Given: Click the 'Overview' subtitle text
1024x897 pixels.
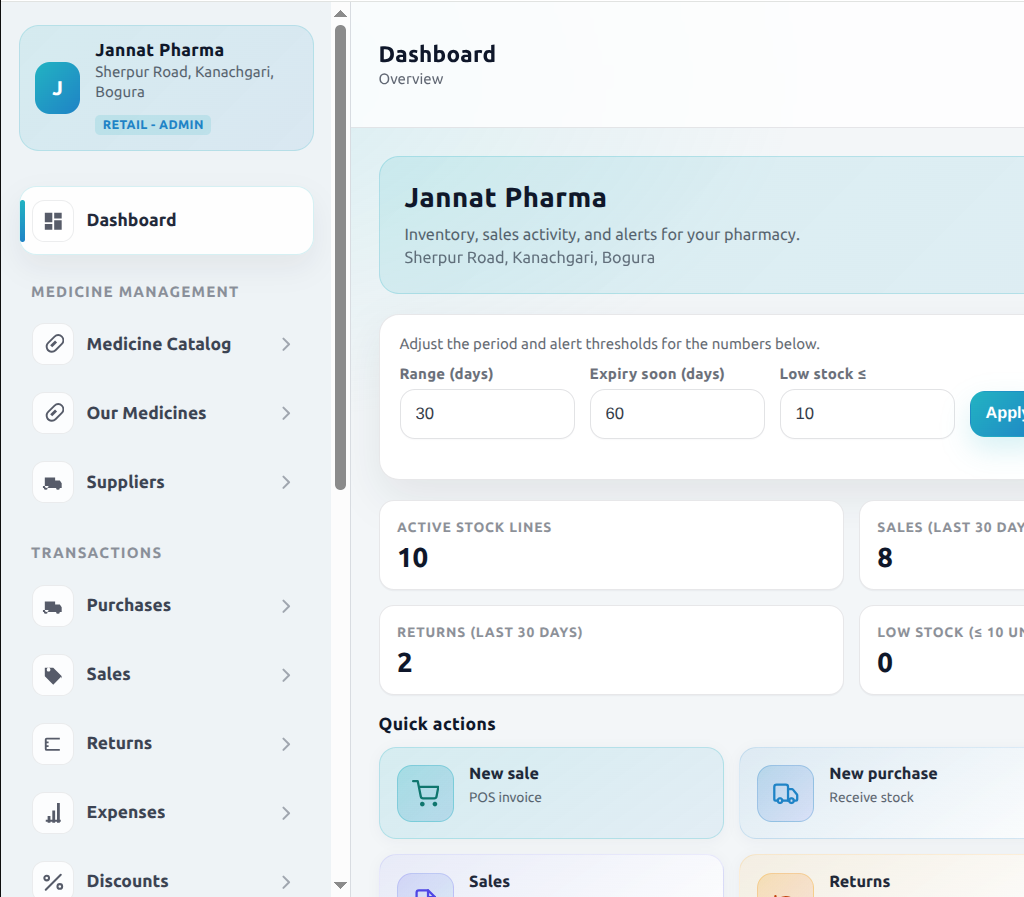Looking at the screenshot, I should (411, 79).
